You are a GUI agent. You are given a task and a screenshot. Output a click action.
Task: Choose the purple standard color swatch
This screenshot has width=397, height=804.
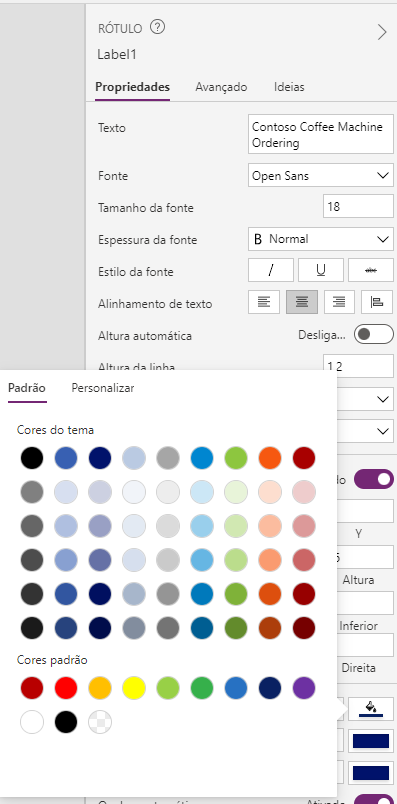point(304,688)
